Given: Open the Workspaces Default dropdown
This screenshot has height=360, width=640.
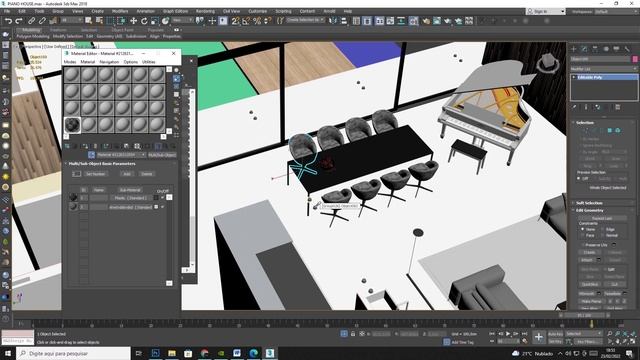Looking at the screenshot, I should (617, 11).
